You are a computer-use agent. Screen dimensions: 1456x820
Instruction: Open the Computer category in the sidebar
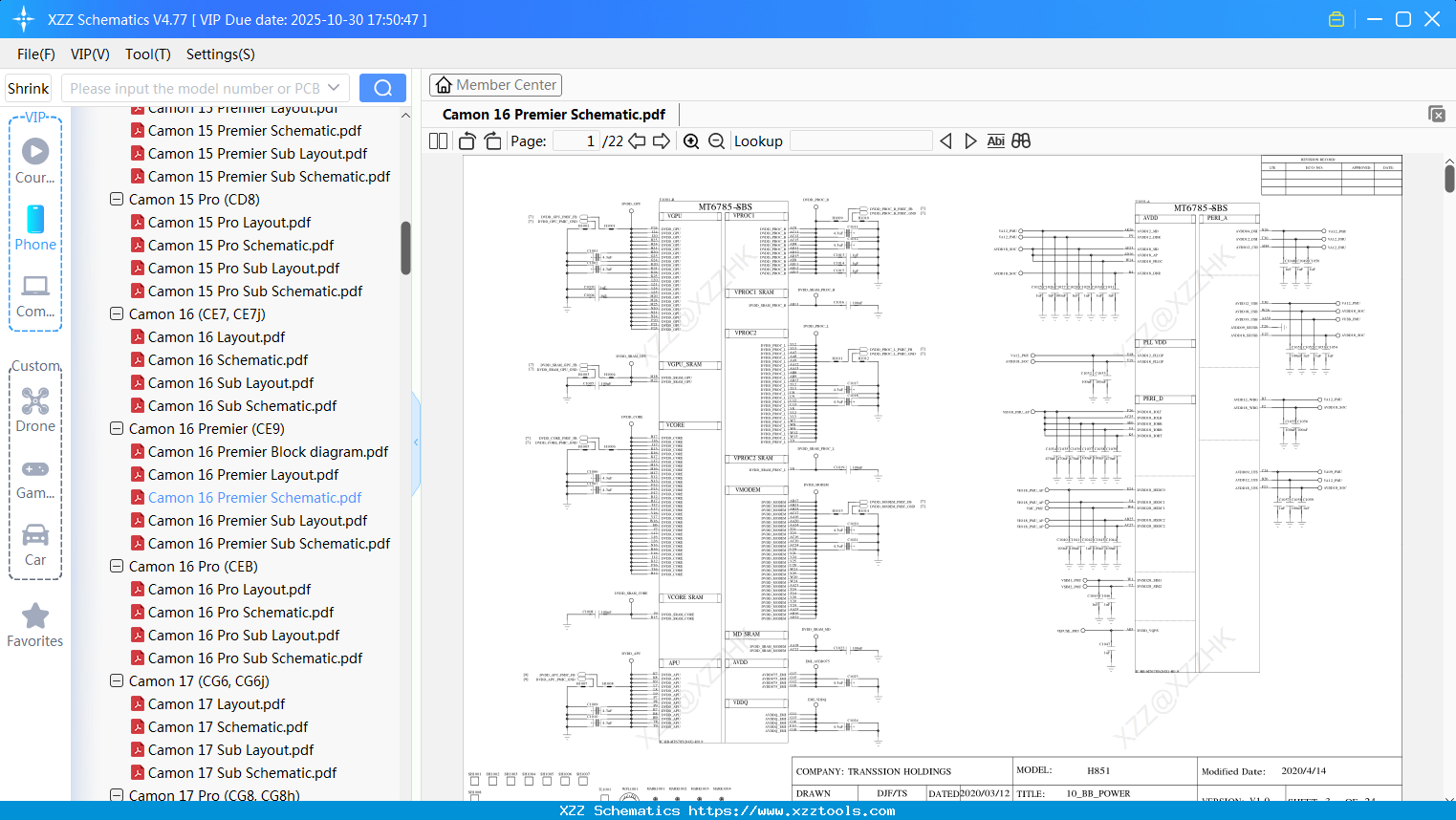[x=35, y=295]
